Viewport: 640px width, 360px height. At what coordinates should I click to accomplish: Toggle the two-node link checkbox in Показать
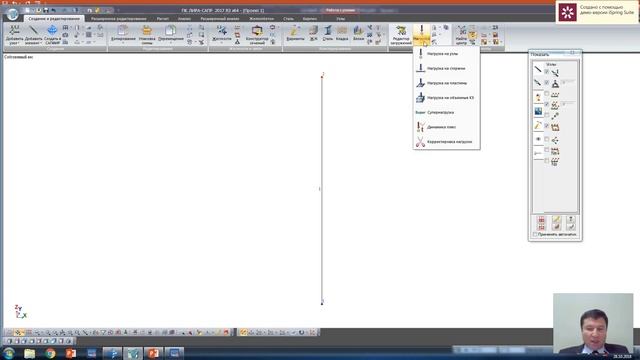coord(547,116)
